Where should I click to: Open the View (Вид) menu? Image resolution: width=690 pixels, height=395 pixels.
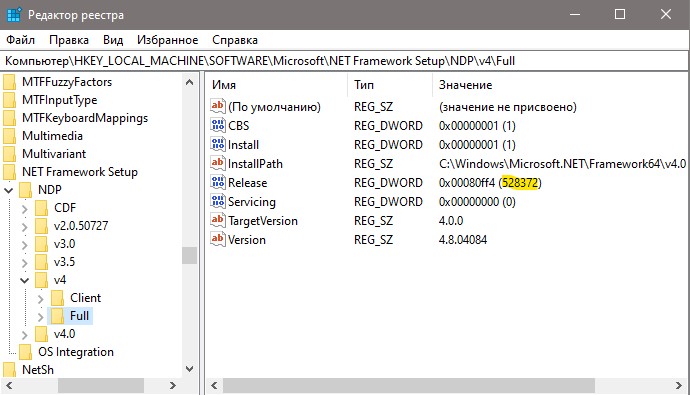click(x=113, y=40)
